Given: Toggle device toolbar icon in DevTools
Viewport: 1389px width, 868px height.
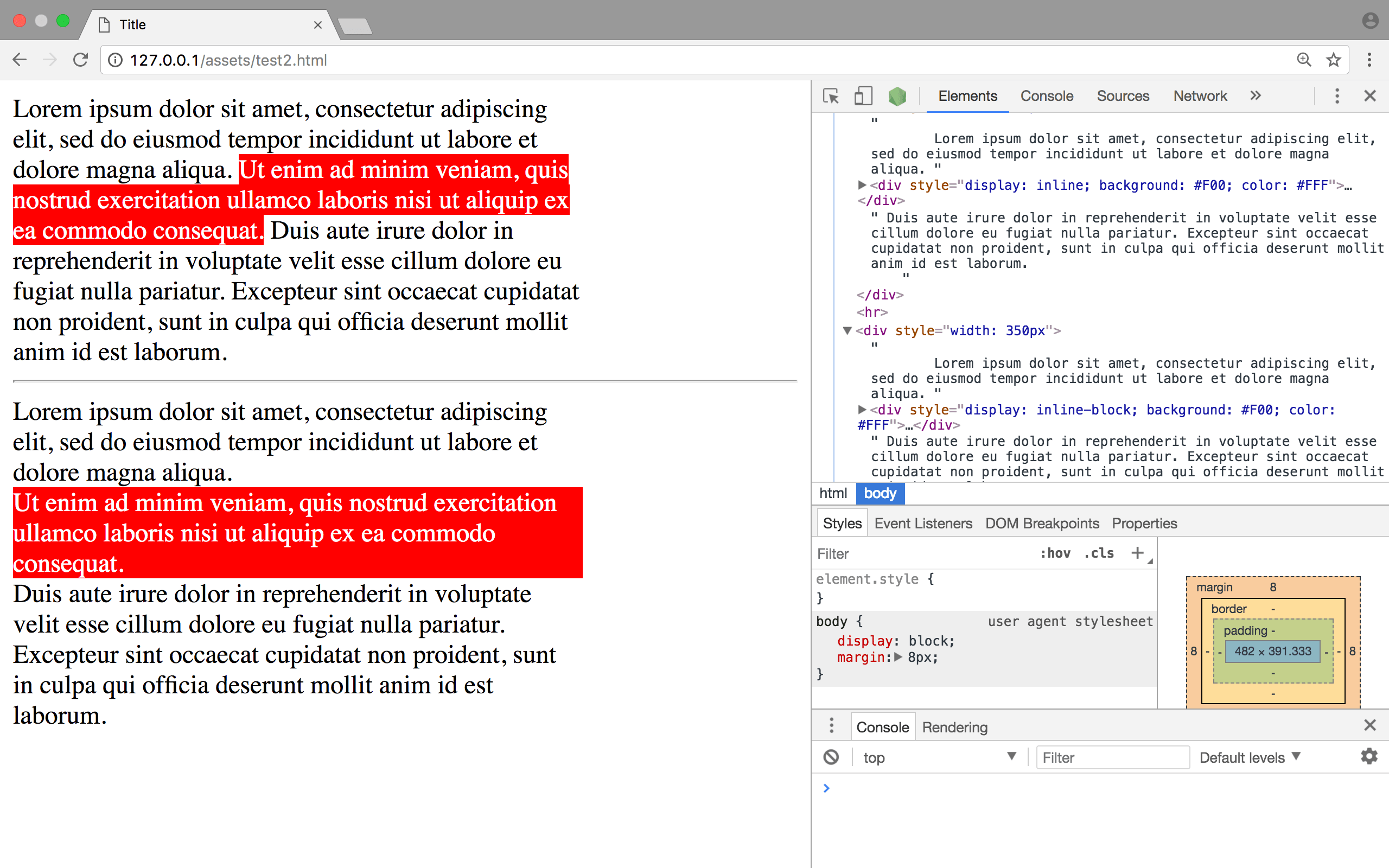Looking at the screenshot, I should point(863,96).
